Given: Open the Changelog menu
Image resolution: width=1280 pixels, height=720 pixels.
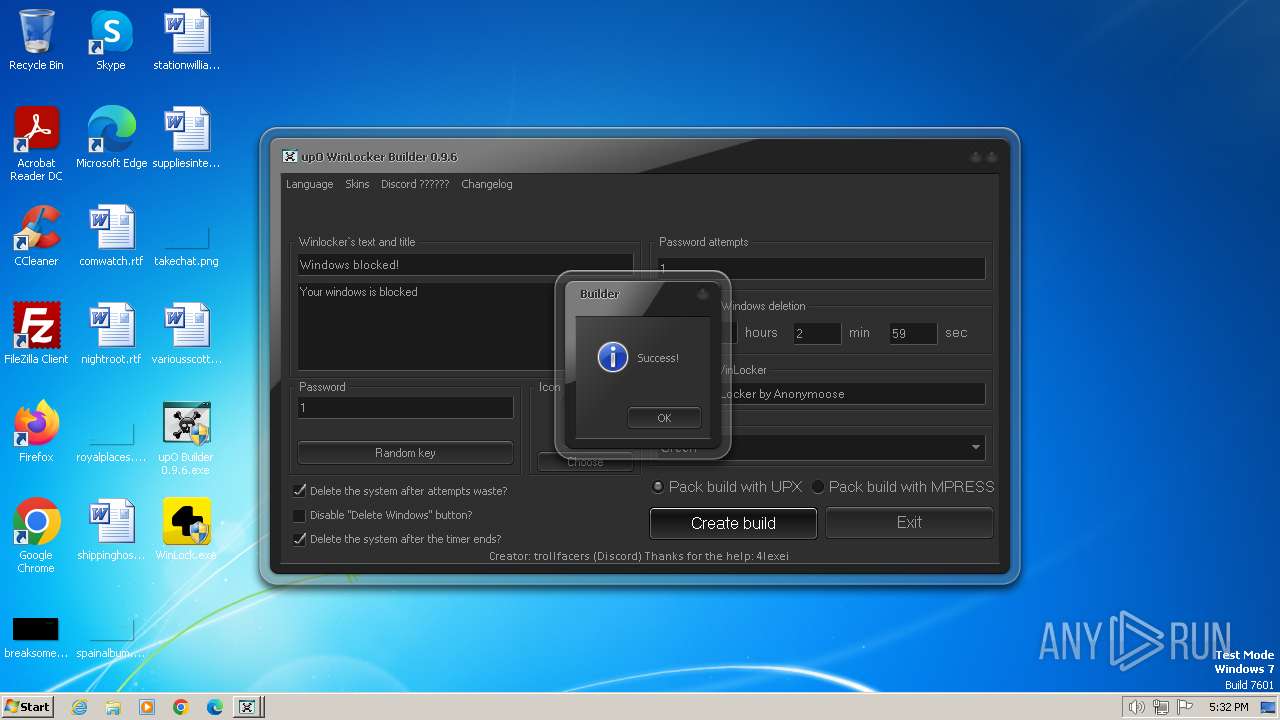Looking at the screenshot, I should click(x=487, y=184).
